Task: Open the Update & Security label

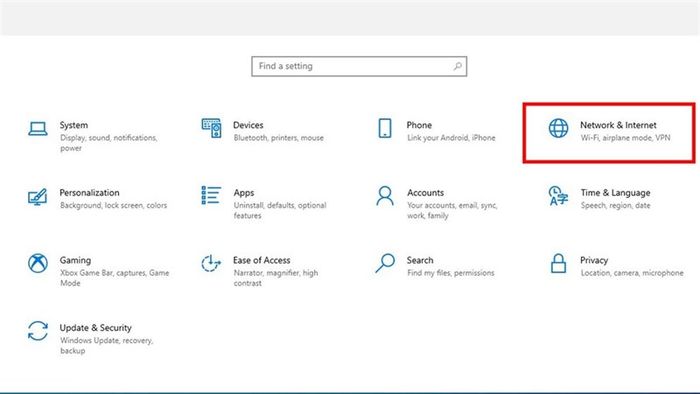Action: 96,328
